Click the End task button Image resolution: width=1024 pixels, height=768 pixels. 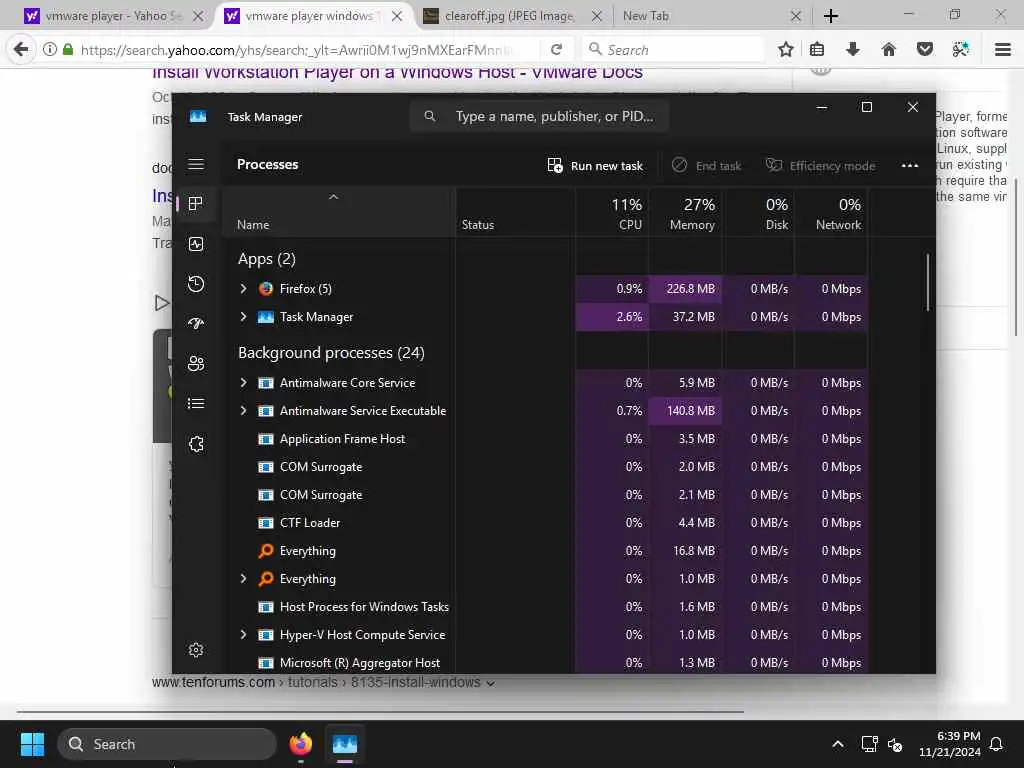tap(707, 166)
